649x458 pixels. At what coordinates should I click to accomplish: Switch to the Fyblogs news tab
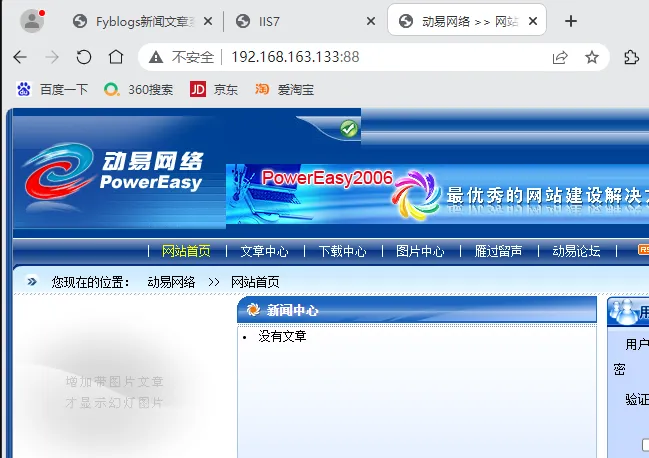coord(135,21)
